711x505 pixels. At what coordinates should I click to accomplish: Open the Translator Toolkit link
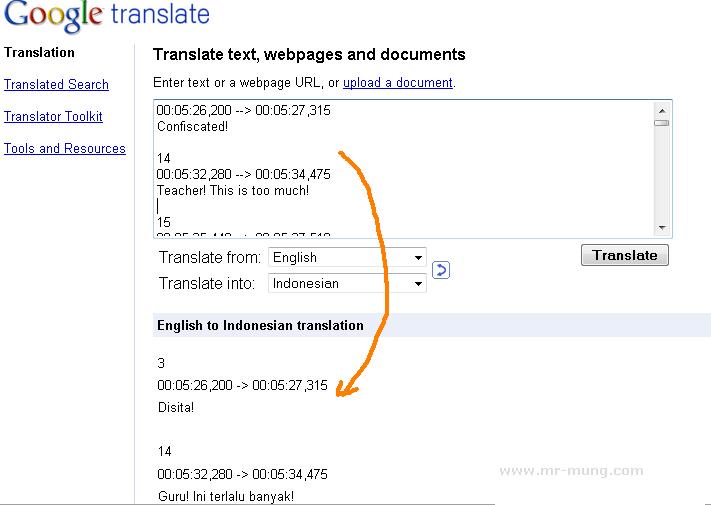click(x=53, y=117)
